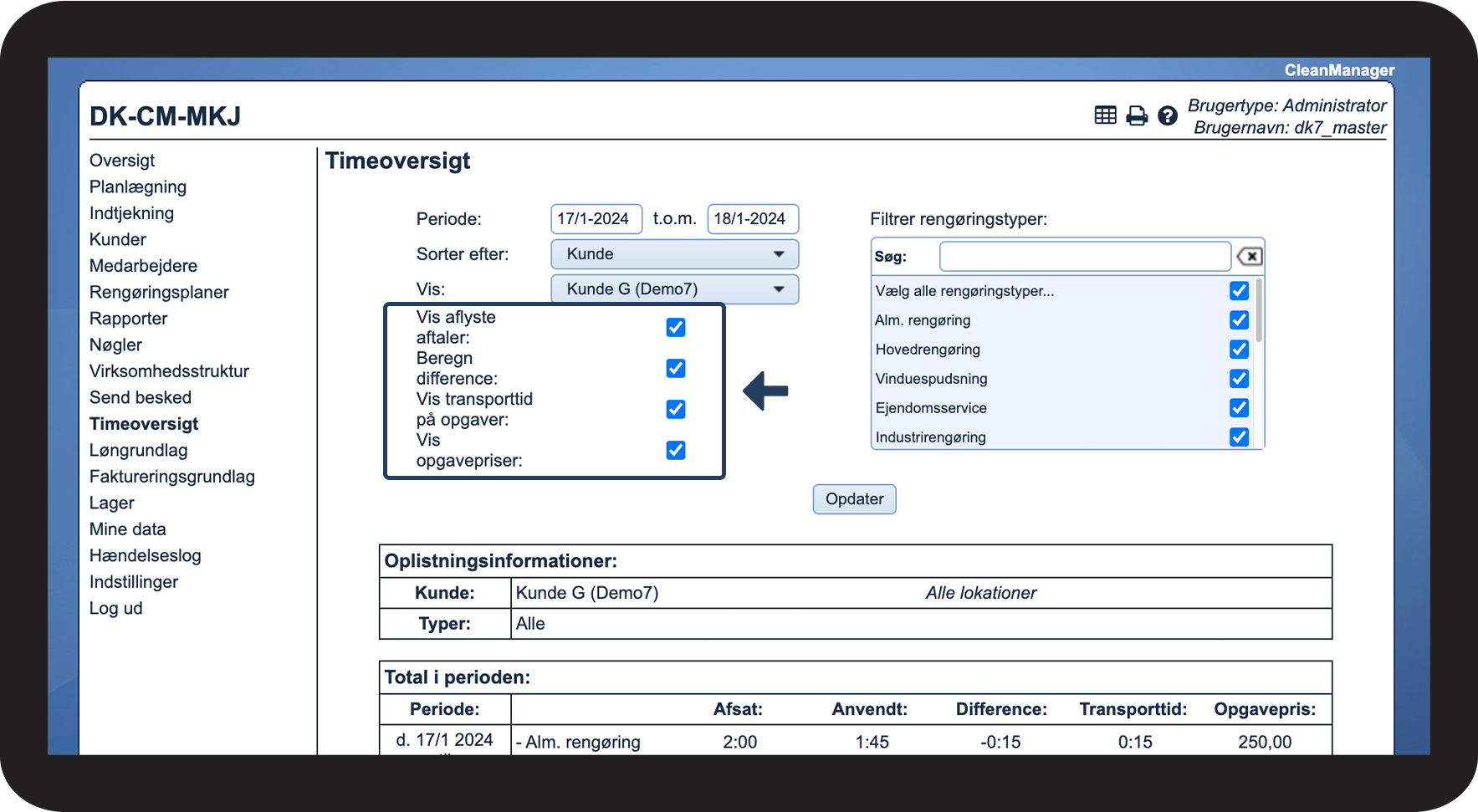This screenshot has width=1478, height=812.
Task: Click '- Alm. rengøring' total row
Action: (578, 742)
